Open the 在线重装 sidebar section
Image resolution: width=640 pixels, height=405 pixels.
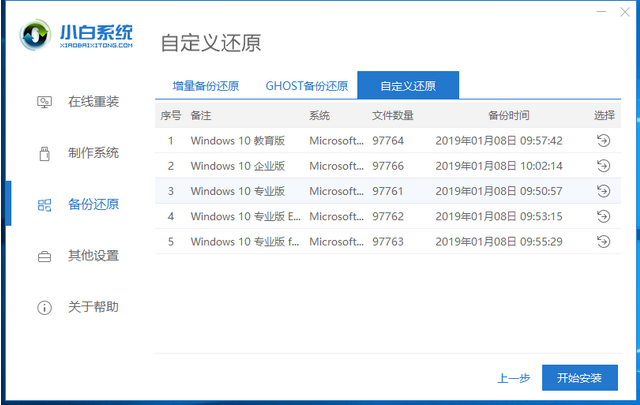pyautogui.click(x=93, y=102)
